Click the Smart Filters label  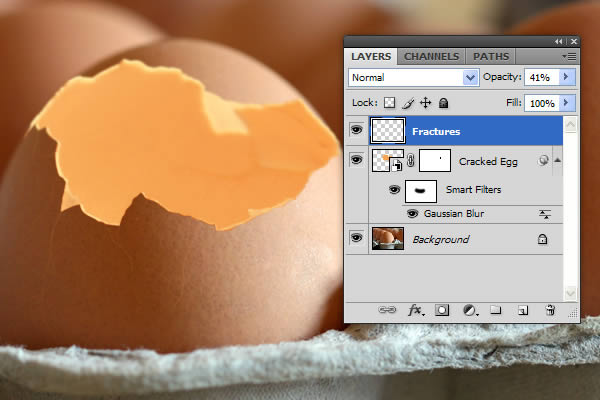[x=473, y=189]
